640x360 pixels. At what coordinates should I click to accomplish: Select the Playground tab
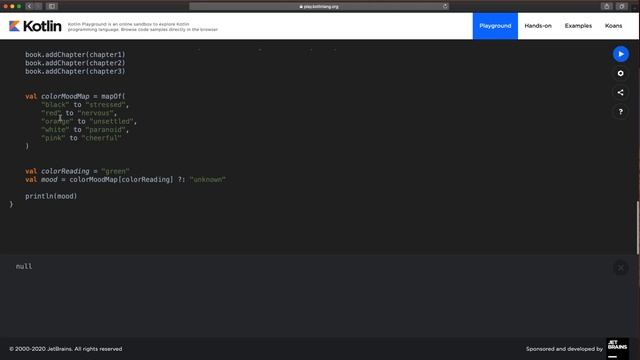pos(495,26)
